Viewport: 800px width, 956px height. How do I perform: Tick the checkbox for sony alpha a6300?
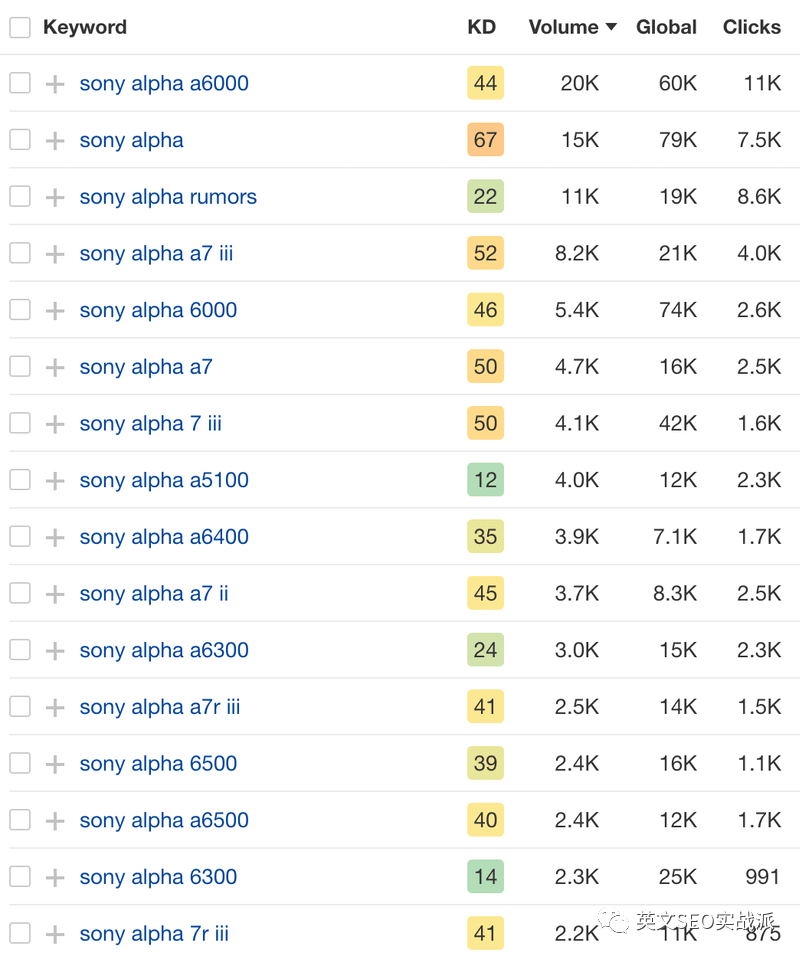(20, 650)
